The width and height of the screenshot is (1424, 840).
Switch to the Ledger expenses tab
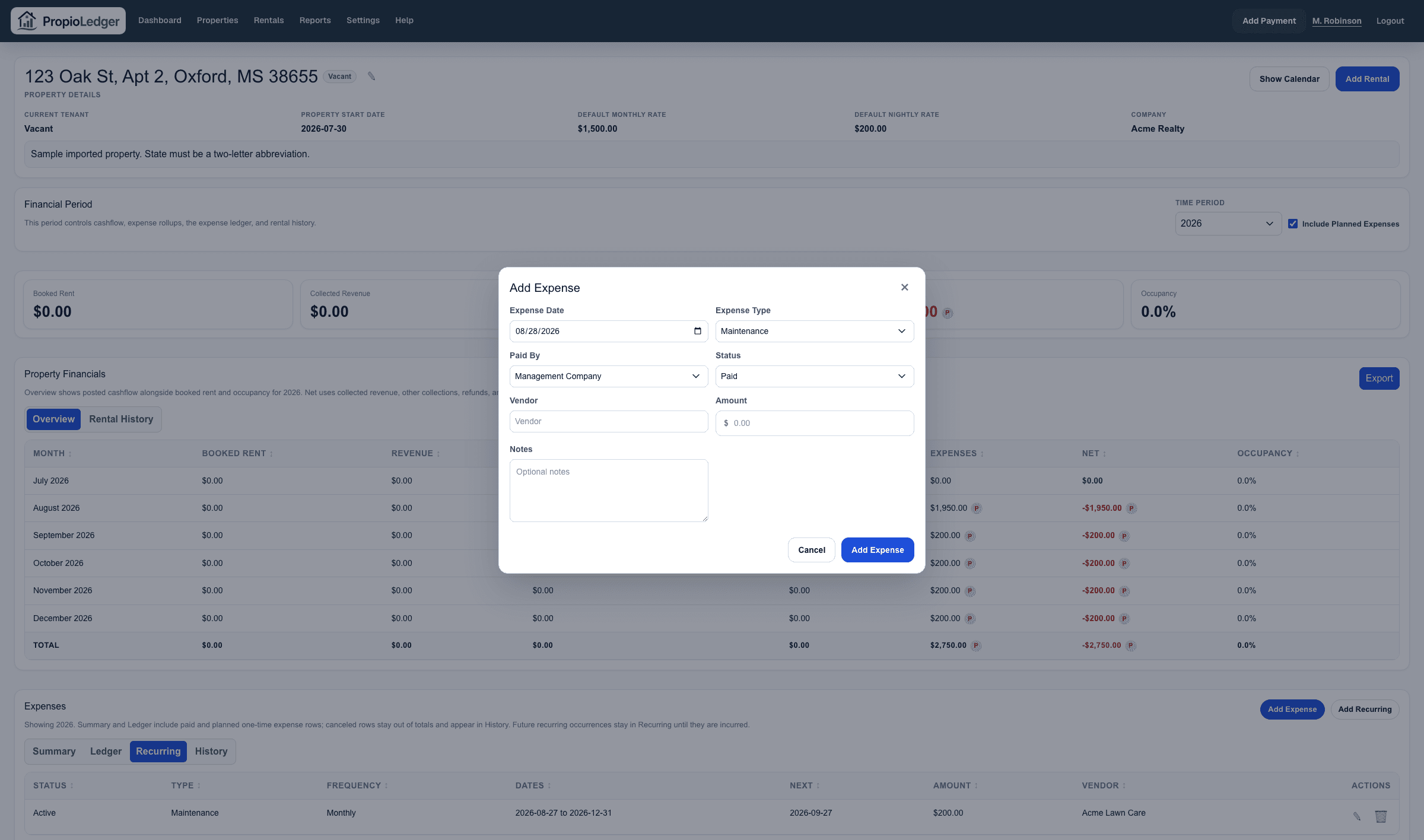click(106, 752)
